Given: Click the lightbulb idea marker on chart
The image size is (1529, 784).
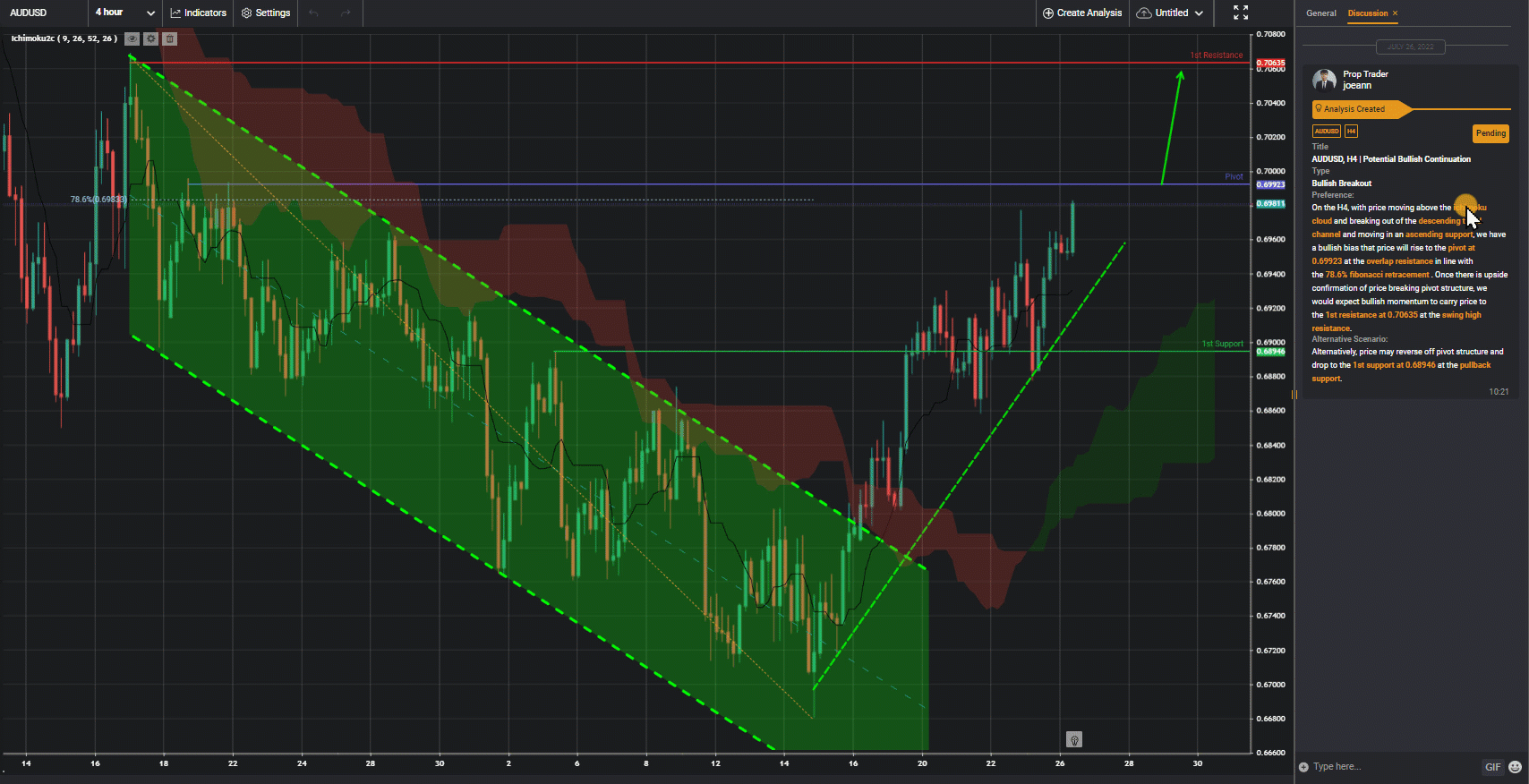Looking at the screenshot, I should [x=1074, y=739].
